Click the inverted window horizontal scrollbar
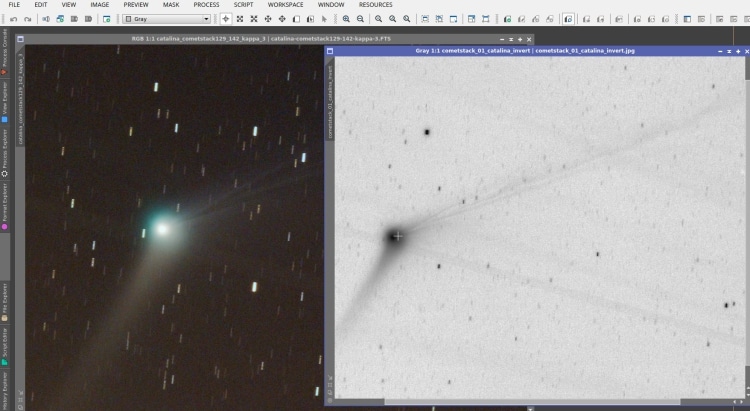Image resolution: width=750 pixels, height=411 pixels. pyautogui.click(x=532, y=402)
